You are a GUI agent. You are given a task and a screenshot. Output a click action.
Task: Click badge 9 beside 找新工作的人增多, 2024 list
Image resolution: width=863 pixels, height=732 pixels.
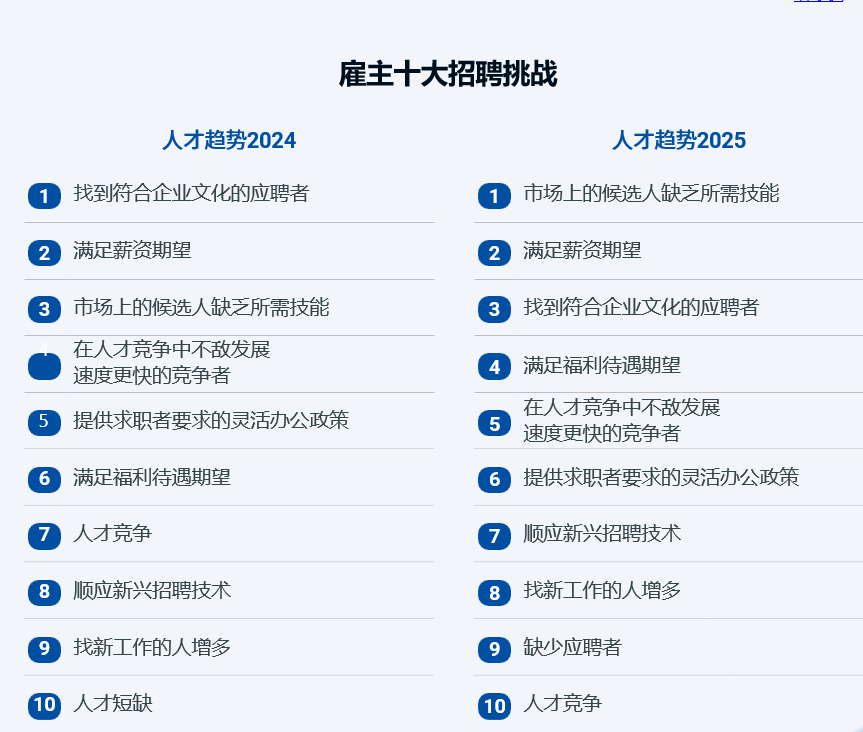45,649
